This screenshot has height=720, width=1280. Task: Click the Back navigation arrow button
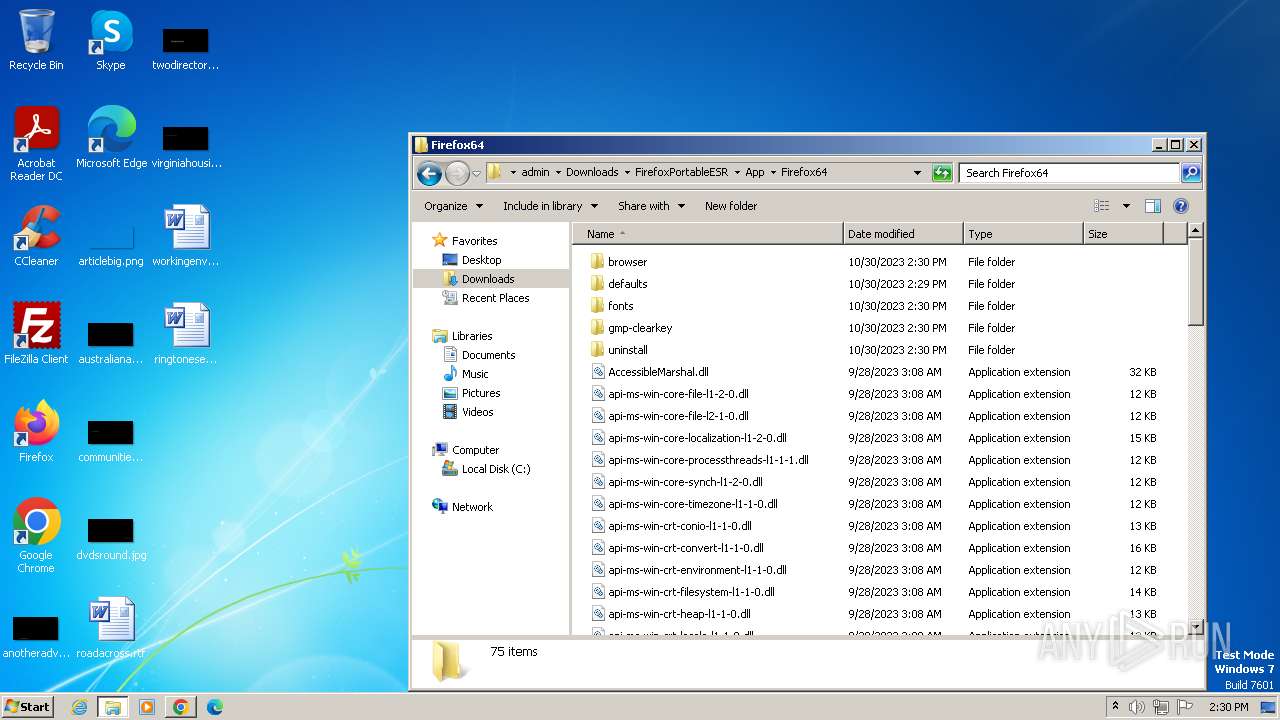pos(429,173)
